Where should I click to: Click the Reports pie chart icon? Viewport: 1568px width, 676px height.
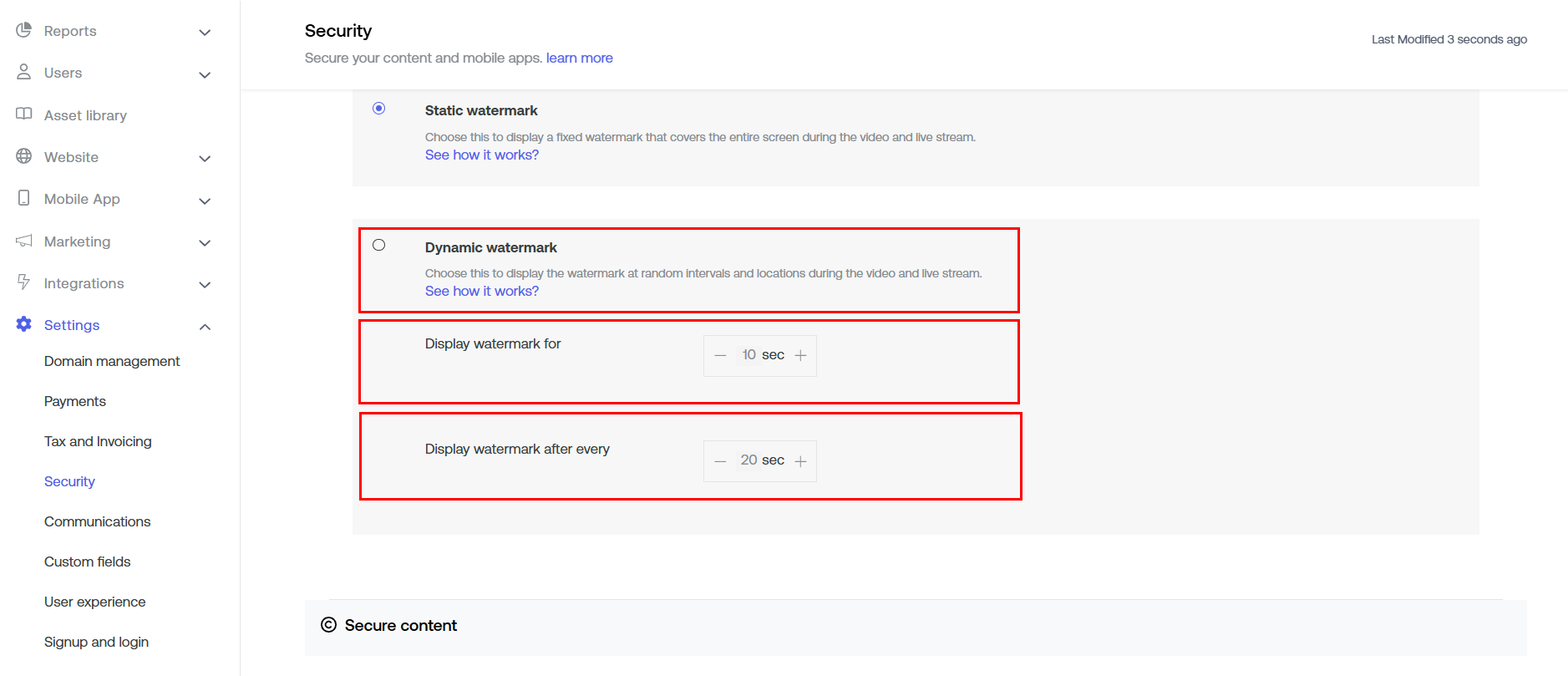coord(24,30)
